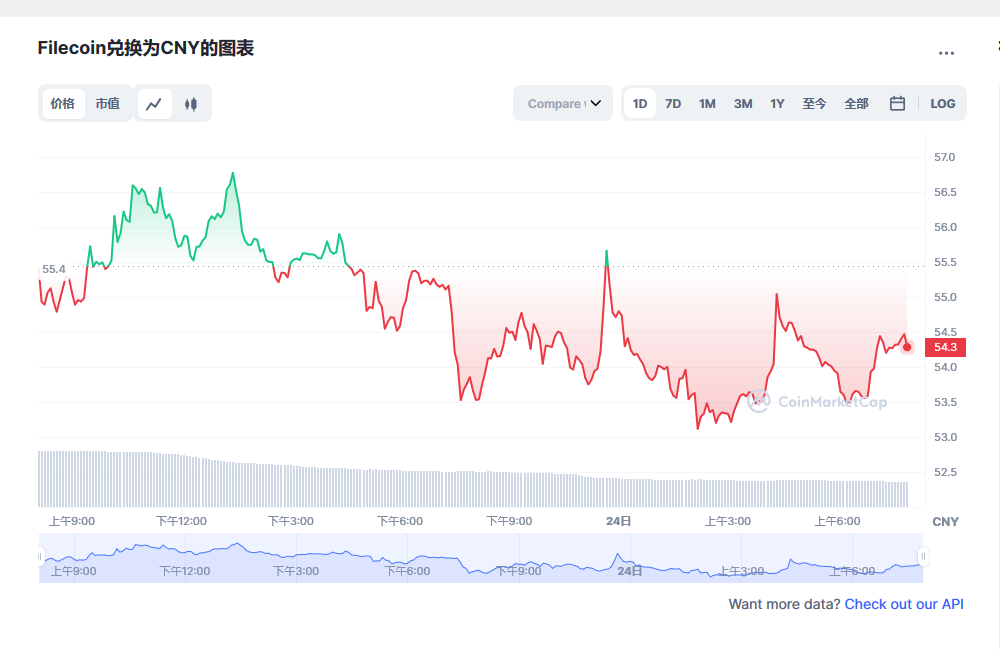Show the 3M time range

(743, 103)
